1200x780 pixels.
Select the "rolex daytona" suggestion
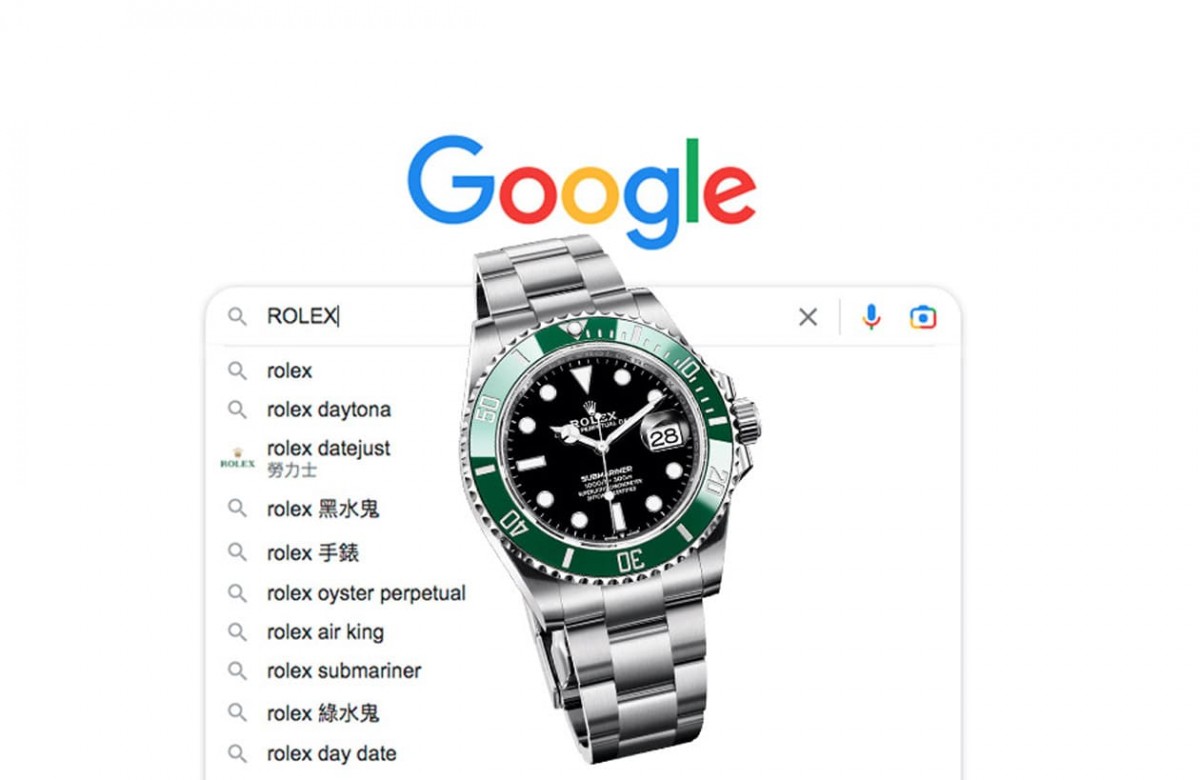pos(329,409)
